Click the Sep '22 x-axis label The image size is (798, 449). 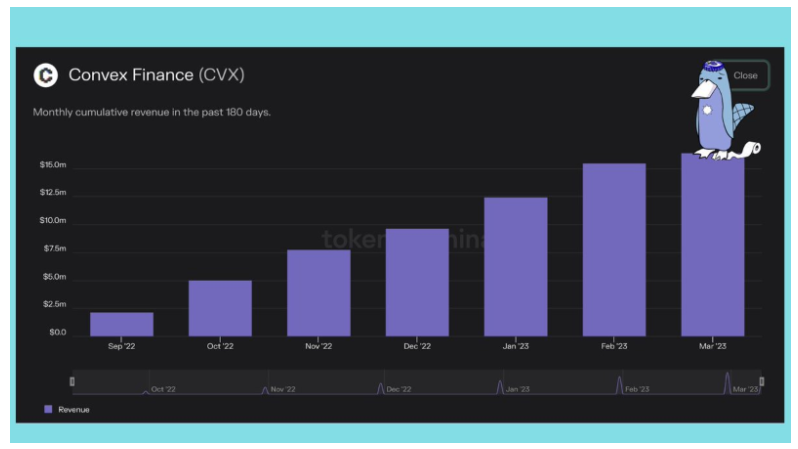pos(122,346)
